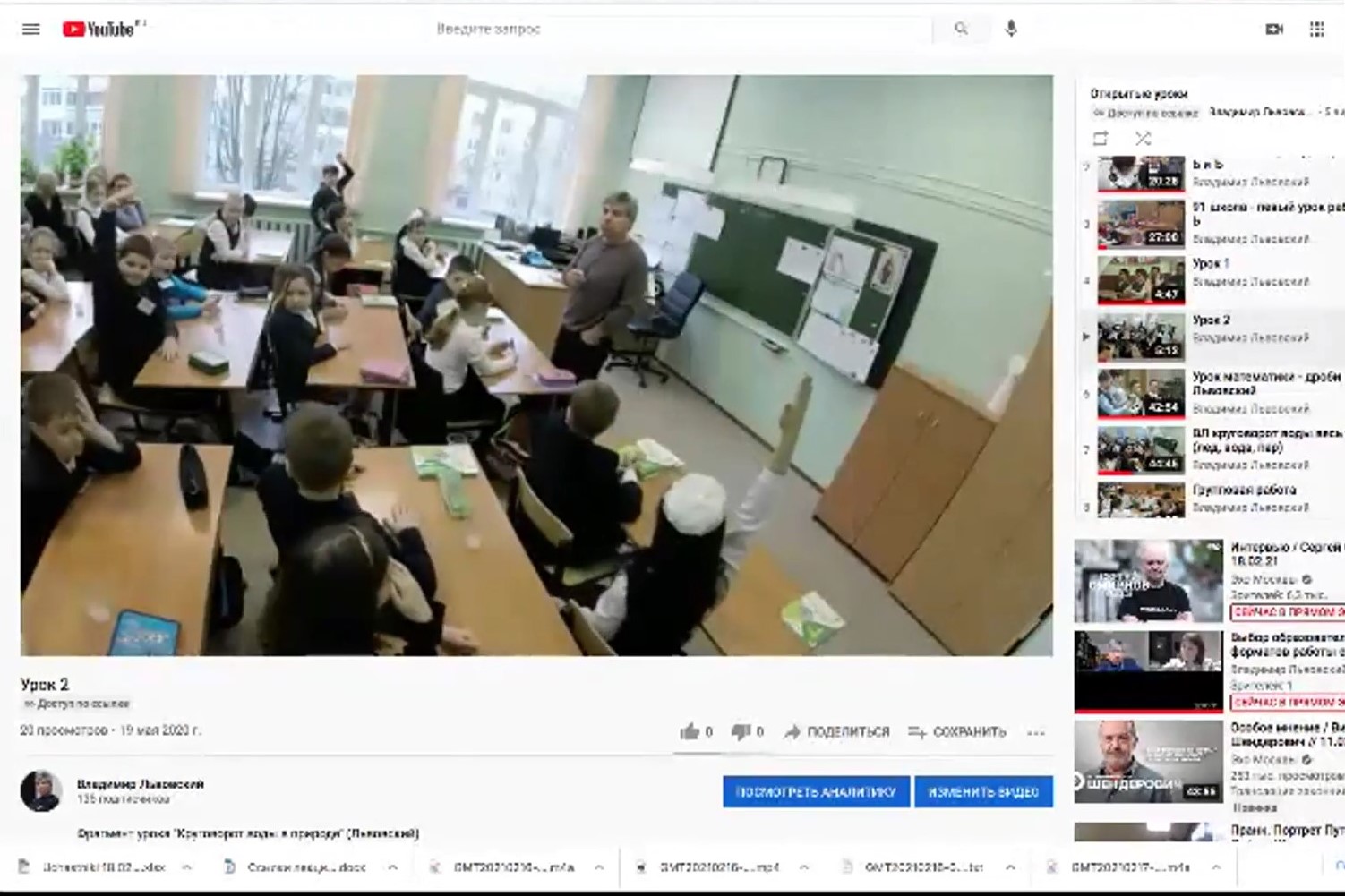Click the ПОСМОТРЕТЬ АНАЛИТИКУ button
The image size is (1345, 896).
click(816, 791)
